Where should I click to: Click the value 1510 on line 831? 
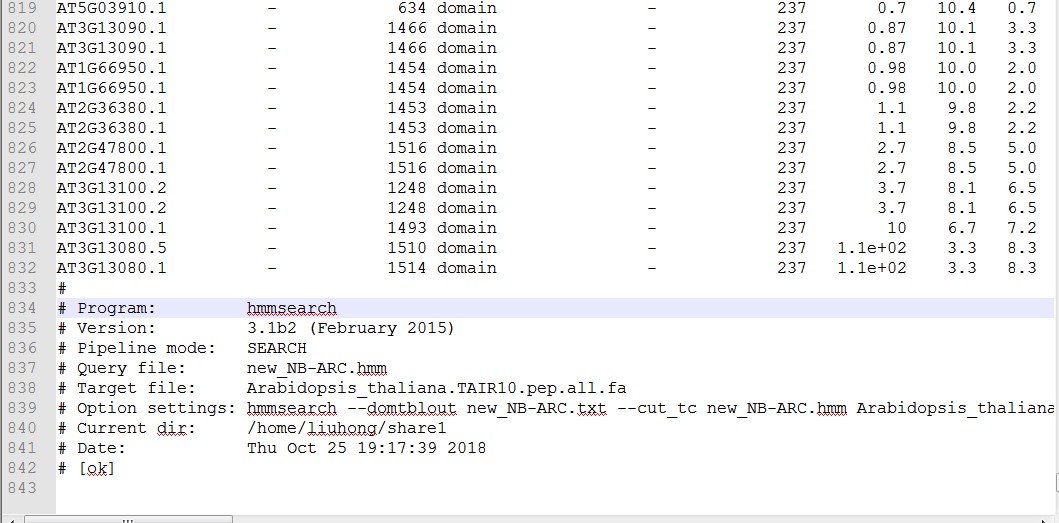click(407, 248)
